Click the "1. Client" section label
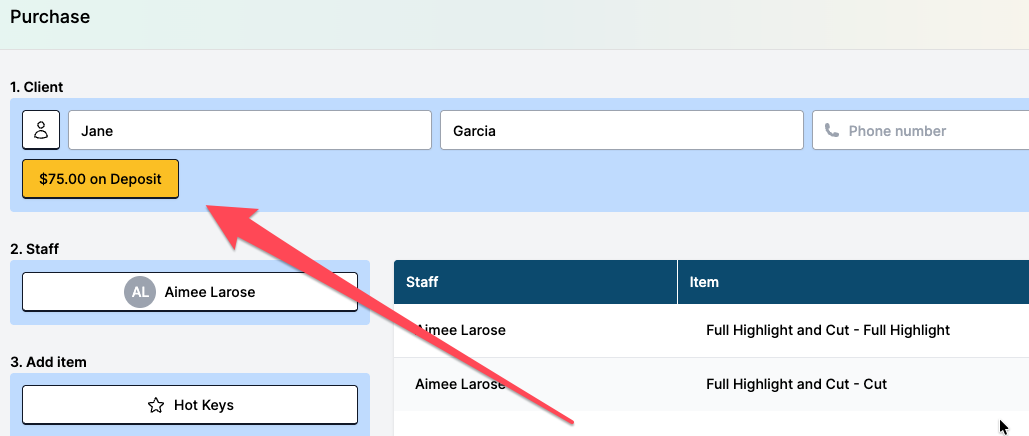Image resolution: width=1029 pixels, height=436 pixels. 37,87
